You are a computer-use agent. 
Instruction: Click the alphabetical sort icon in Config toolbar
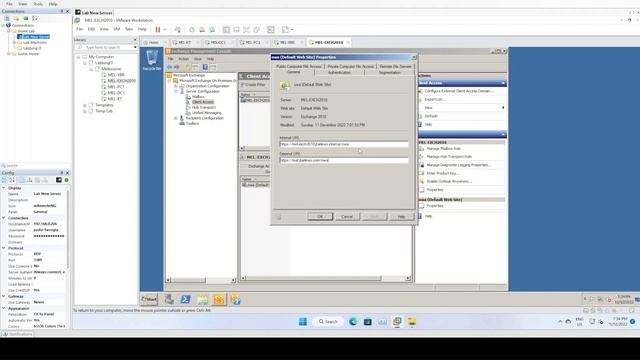click(12, 180)
